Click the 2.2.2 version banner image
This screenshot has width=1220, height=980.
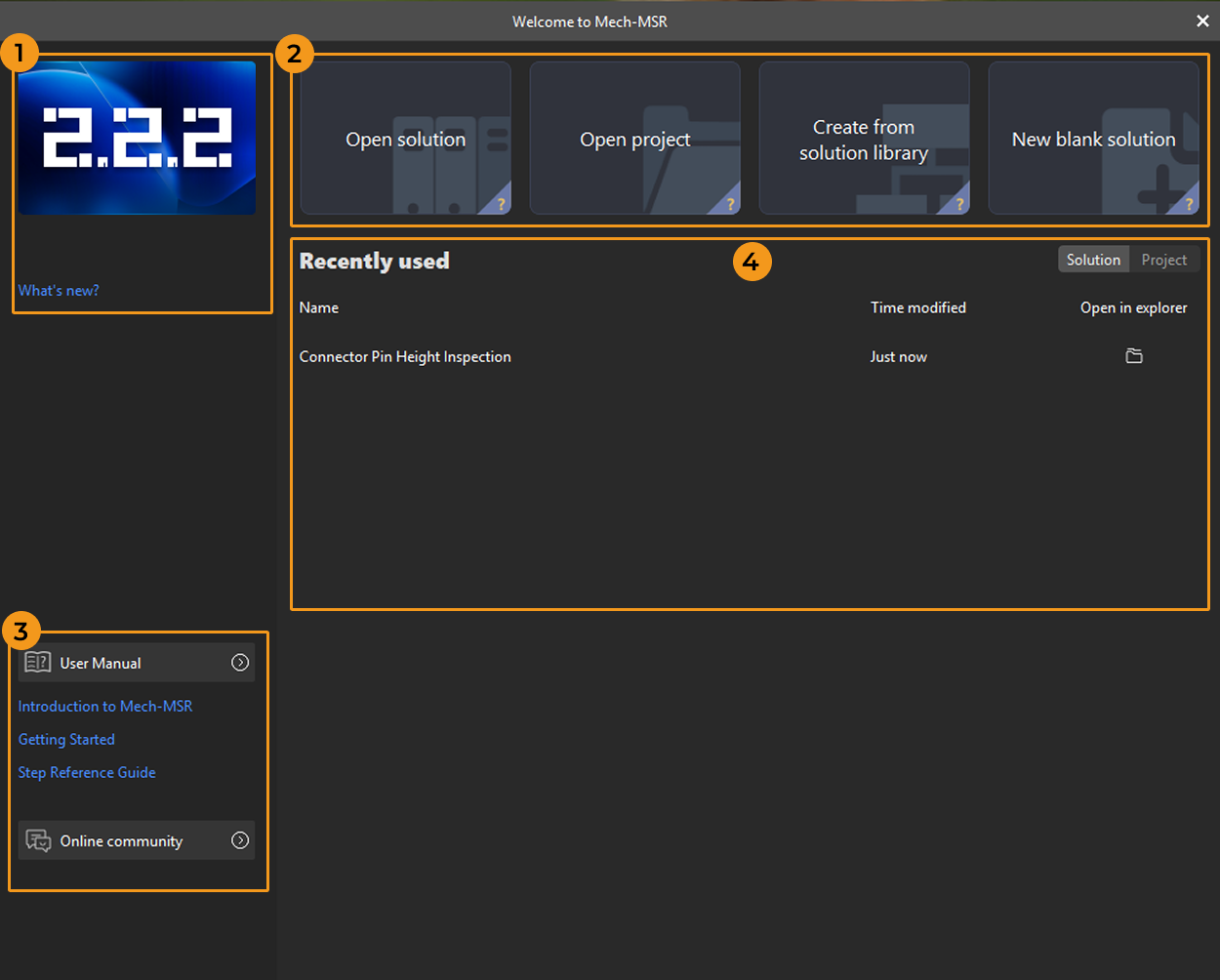point(137,138)
